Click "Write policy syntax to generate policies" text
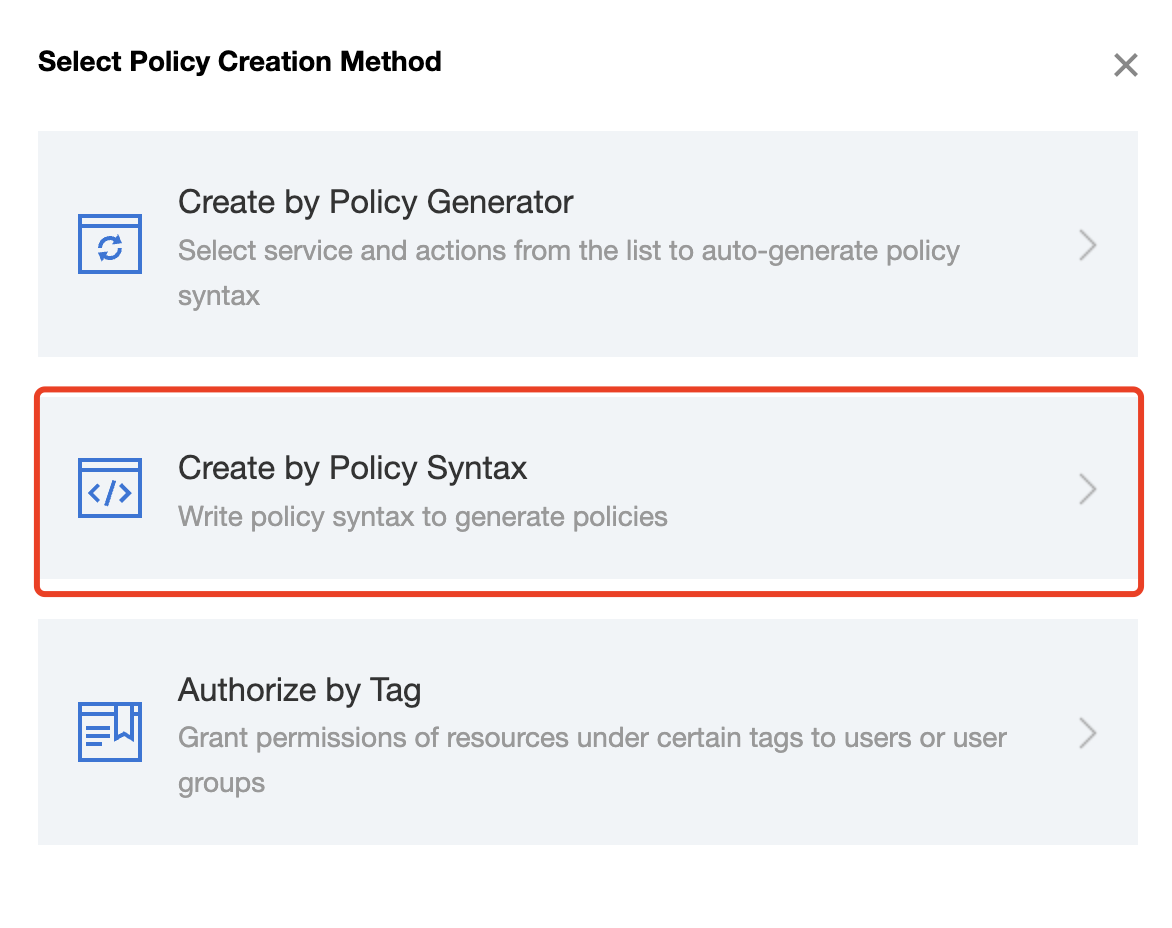The height and width of the screenshot is (928, 1172). click(422, 517)
